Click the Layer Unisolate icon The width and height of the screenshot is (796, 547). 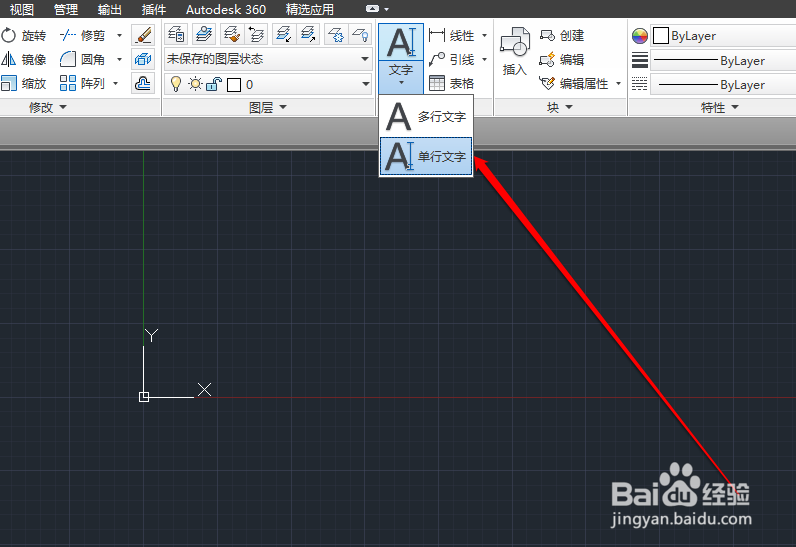[x=308, y=35]
